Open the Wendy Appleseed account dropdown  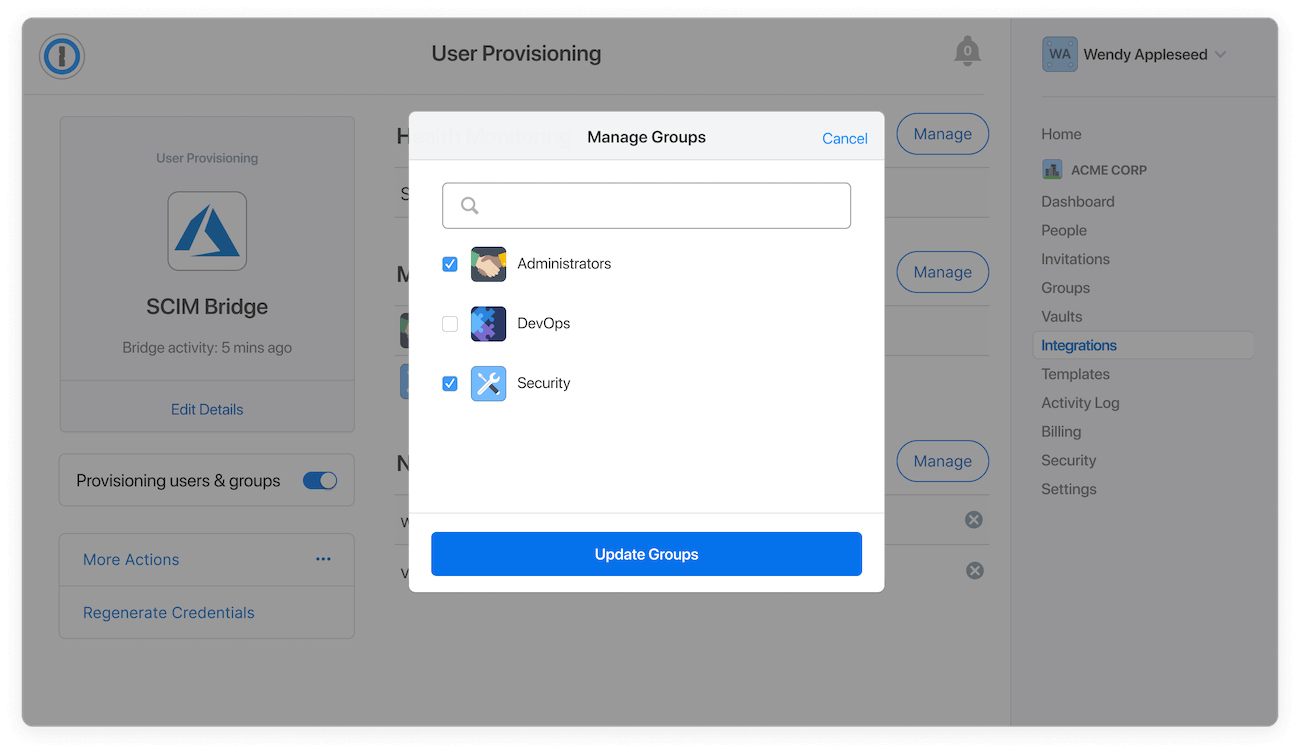coord(1147,54)
